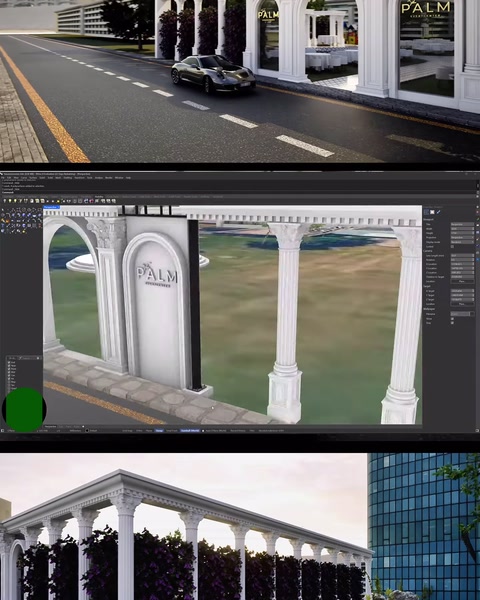The height and width of the screenshot is (600, 480).
Task: Open the Edit menu
Action: [9, 178]
